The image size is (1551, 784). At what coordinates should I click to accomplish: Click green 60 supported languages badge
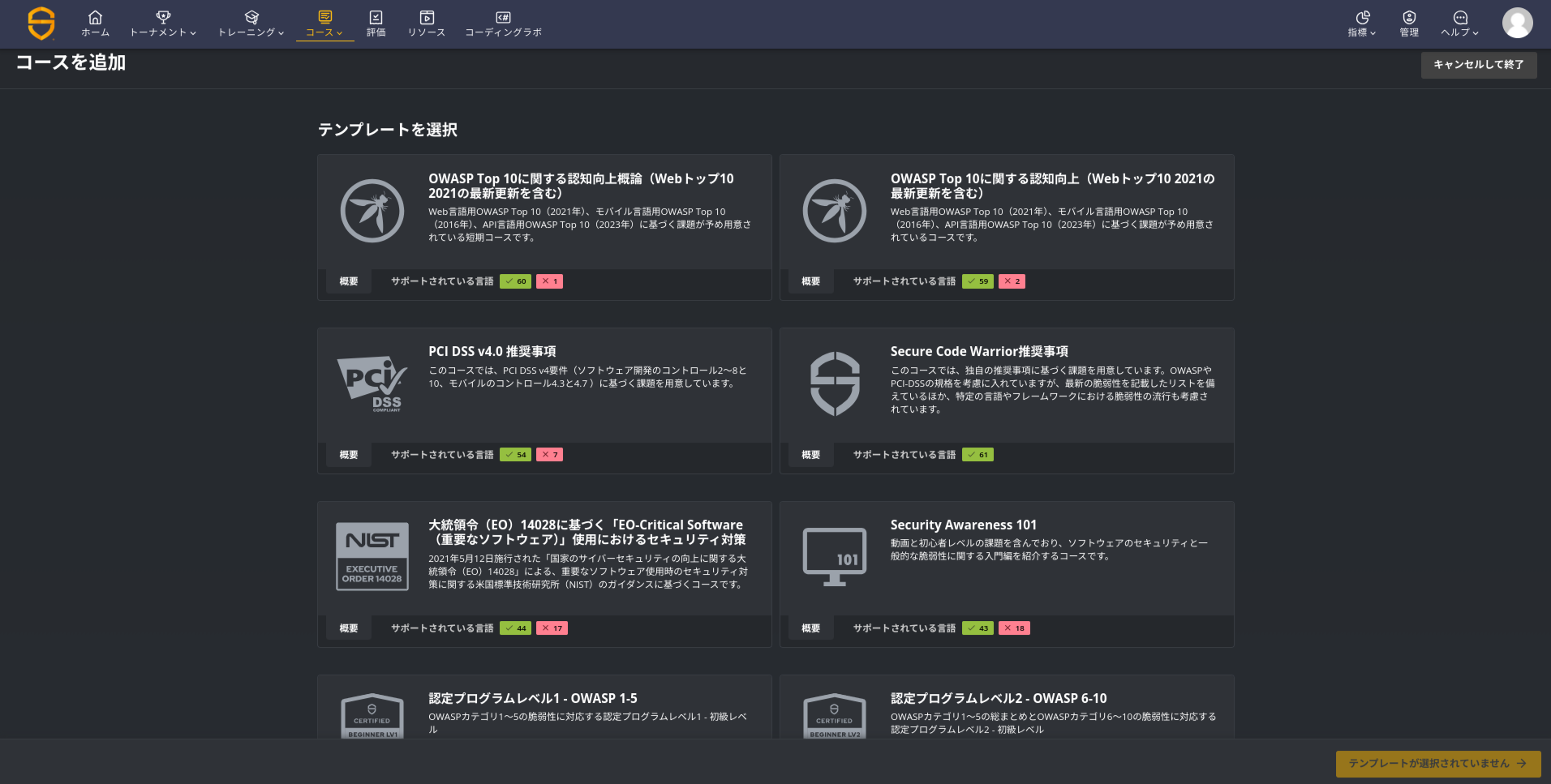tap(515, 281)
